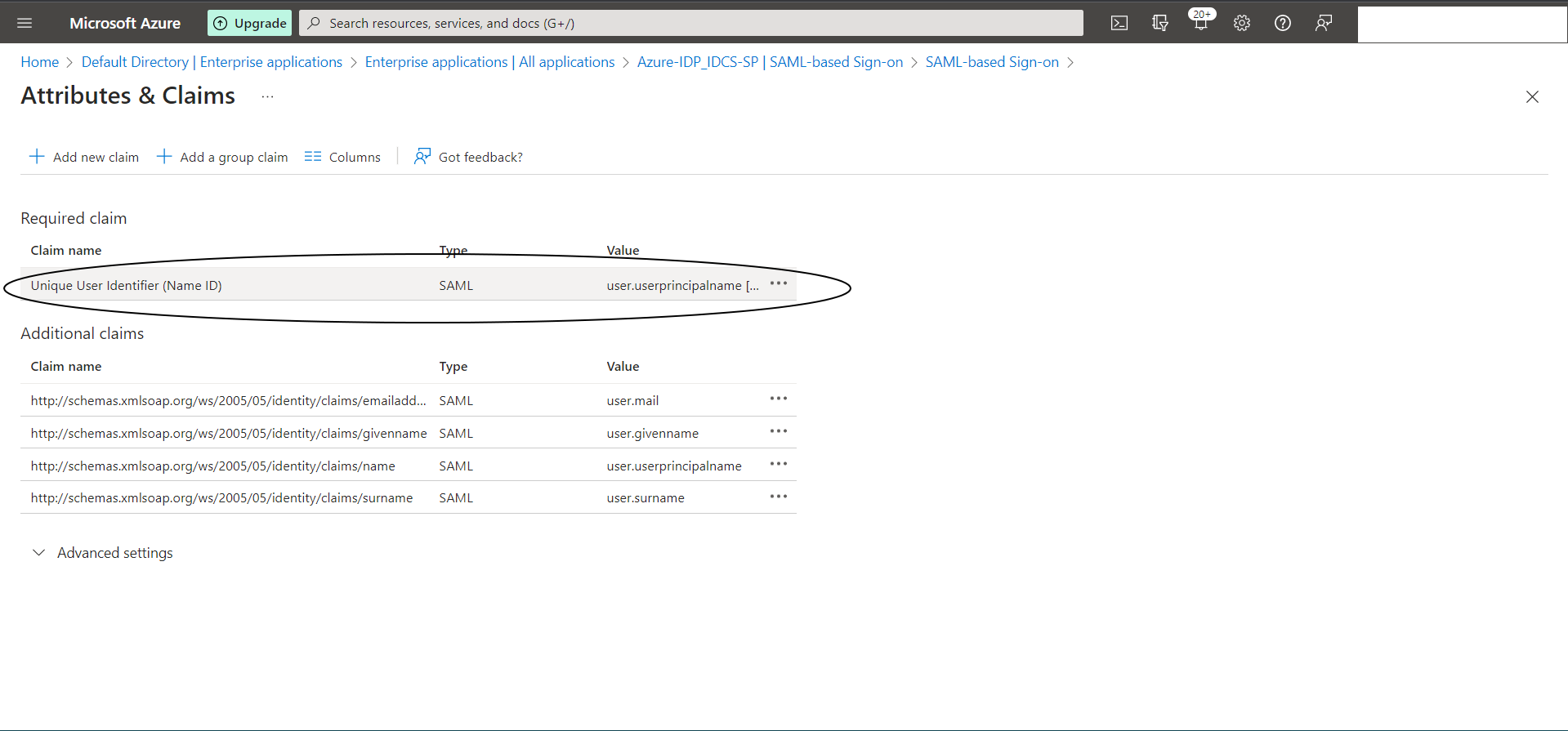Open the Help question mark icon

coord(1283,23)
